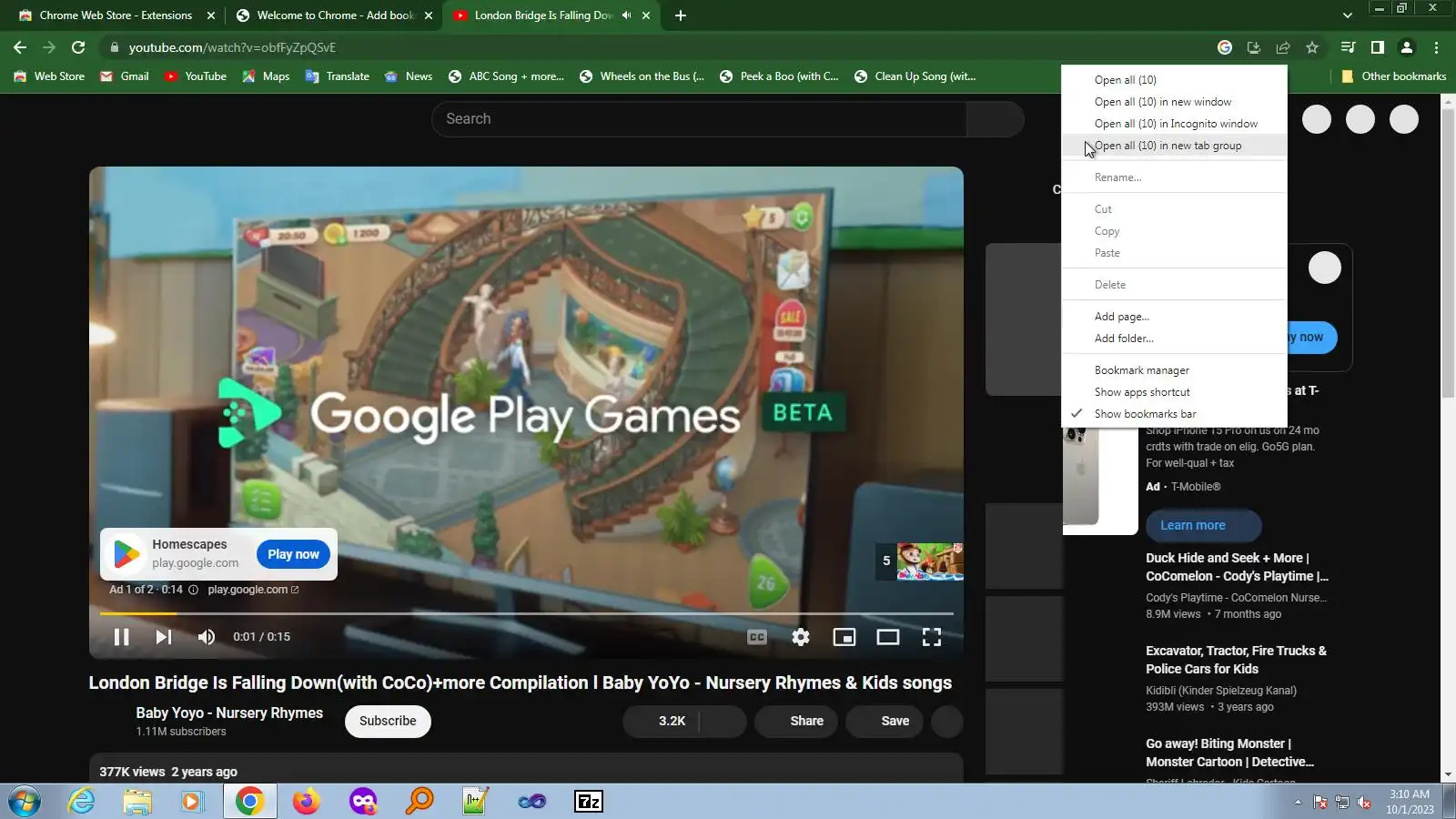This screenshot has width=1456, height=819.
Task: Launch Internet Explorer from the taskbar
Action: [81, 802]
